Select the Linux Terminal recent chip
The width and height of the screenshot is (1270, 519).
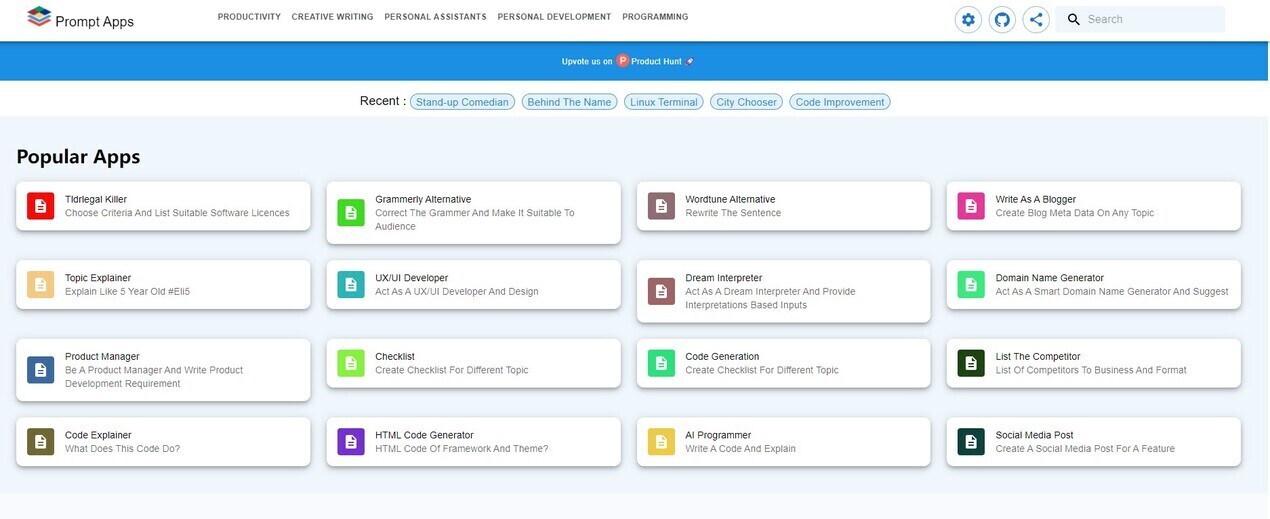663,102
